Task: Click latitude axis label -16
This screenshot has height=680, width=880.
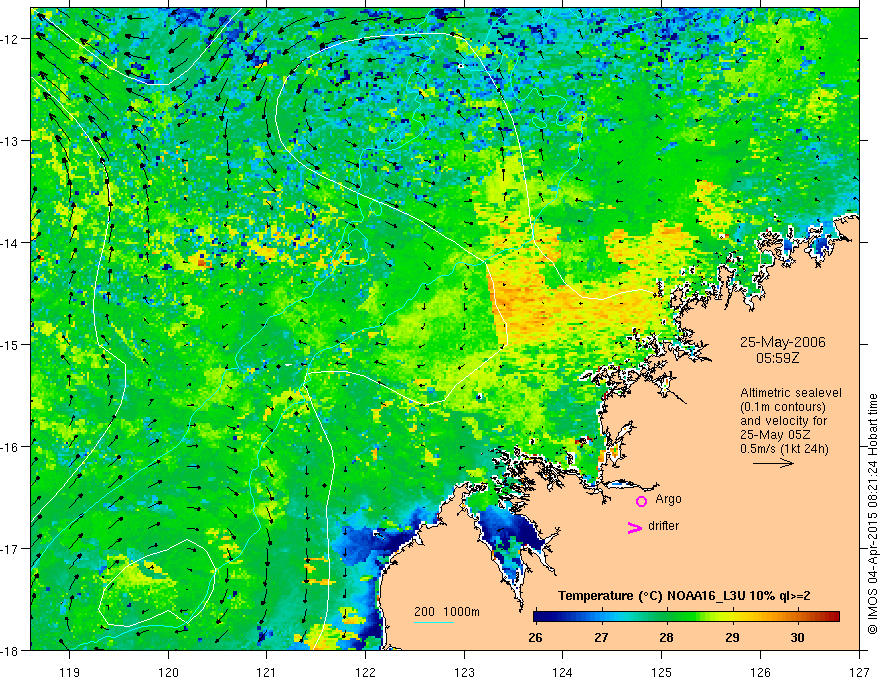Action: pyautogui.click(x=10, y=447)
